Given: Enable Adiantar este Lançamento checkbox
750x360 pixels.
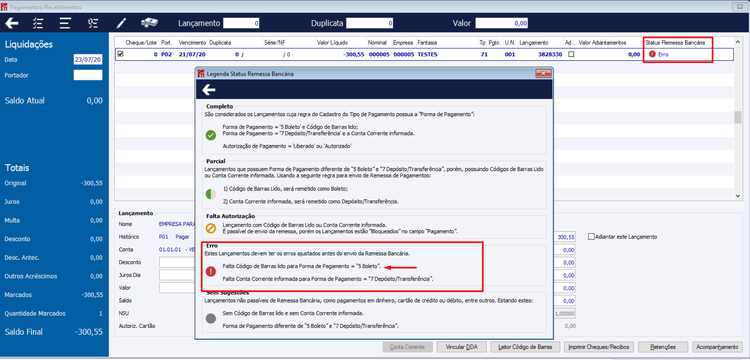Looking at the screenshot, I should 592,237.
